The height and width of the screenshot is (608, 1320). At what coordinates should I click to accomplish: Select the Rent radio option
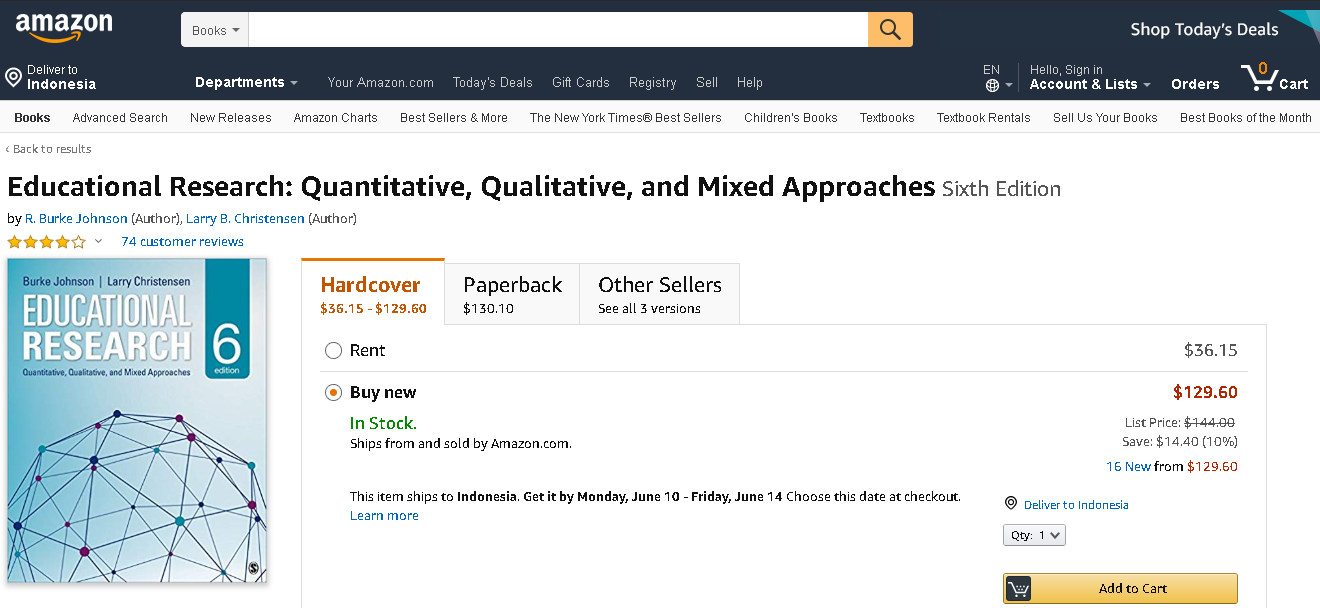(334, 351)
